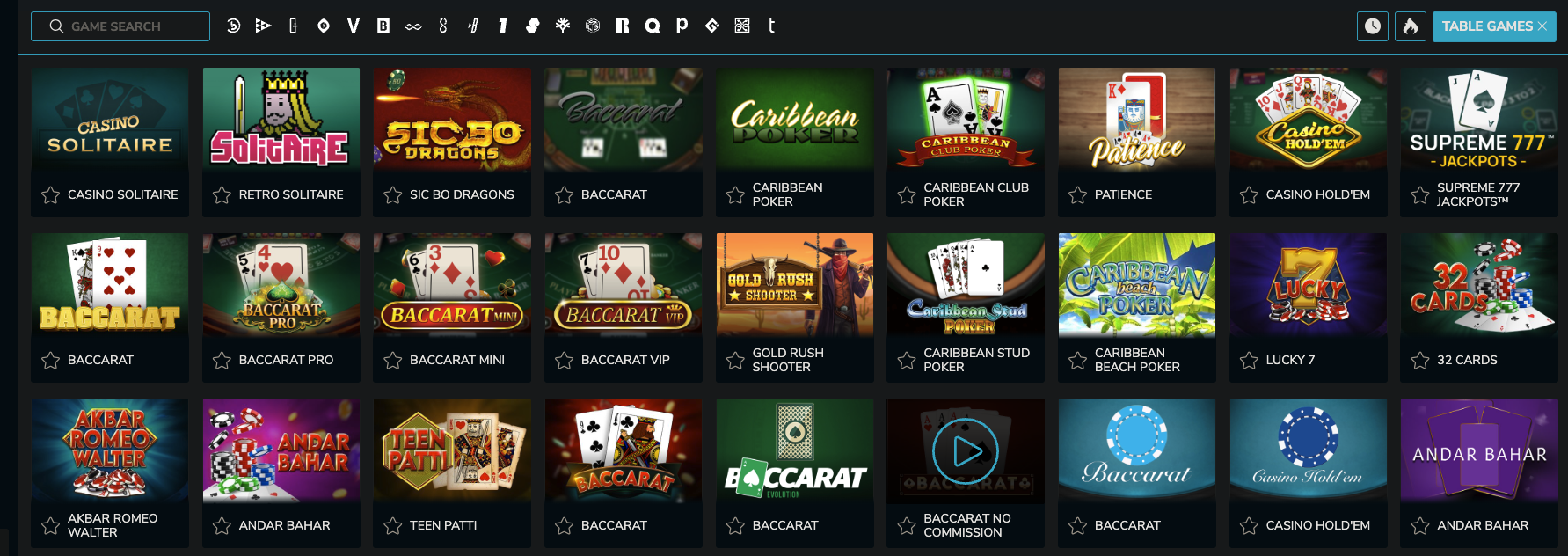Select the lowercase t provider logo filter
Viewport: 1568px width, 556px height.
coord(771,26)
